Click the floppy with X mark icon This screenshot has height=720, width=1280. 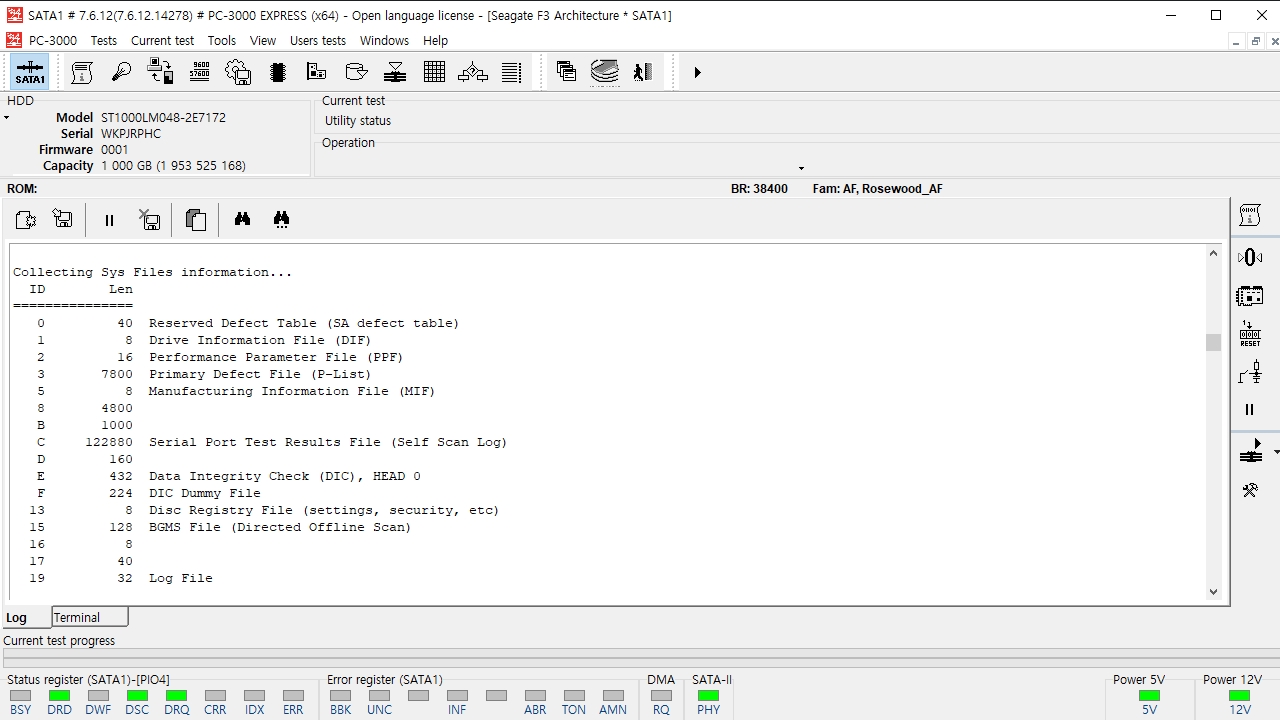click(x=149, y=220)
